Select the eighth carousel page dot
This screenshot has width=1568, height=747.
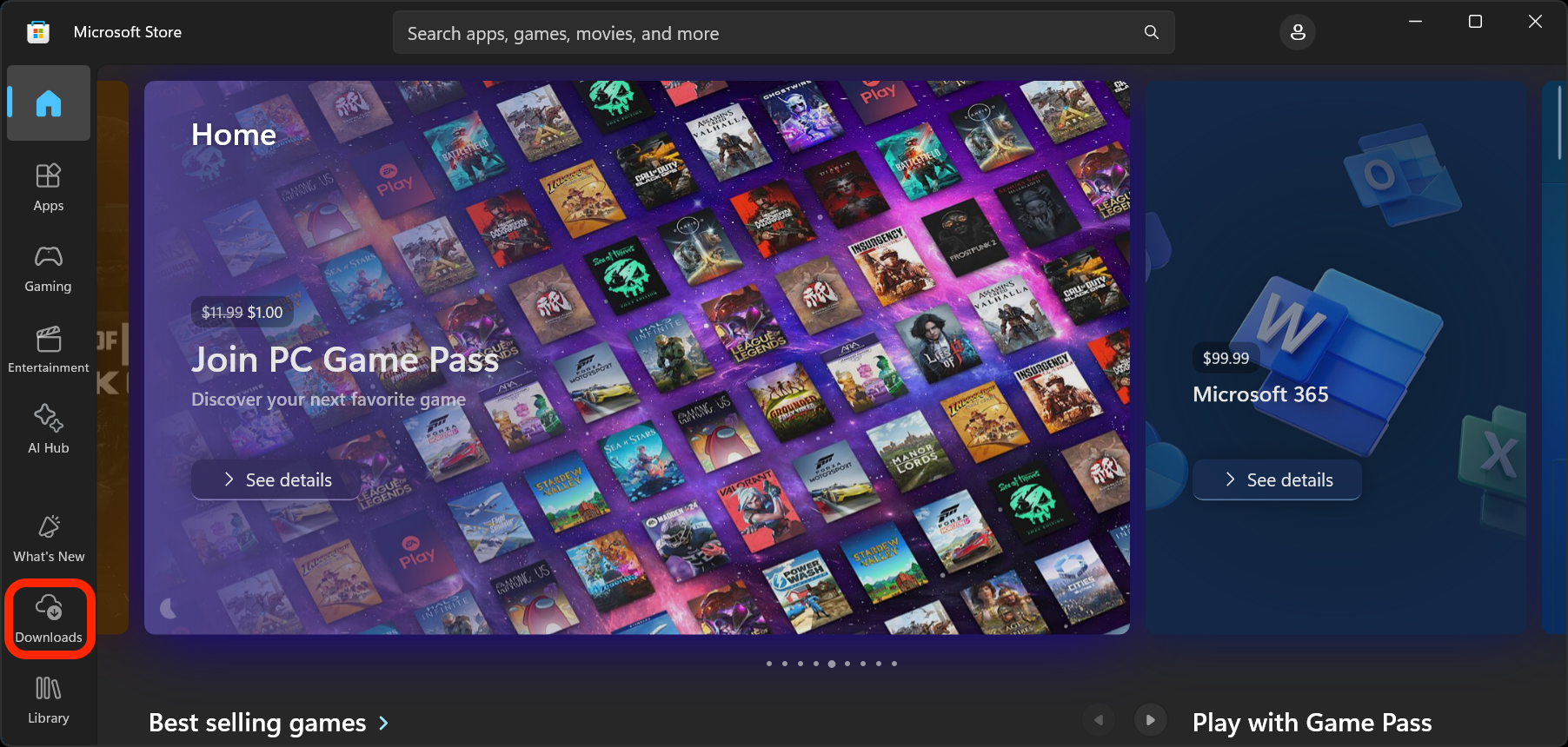coord(879,664)
